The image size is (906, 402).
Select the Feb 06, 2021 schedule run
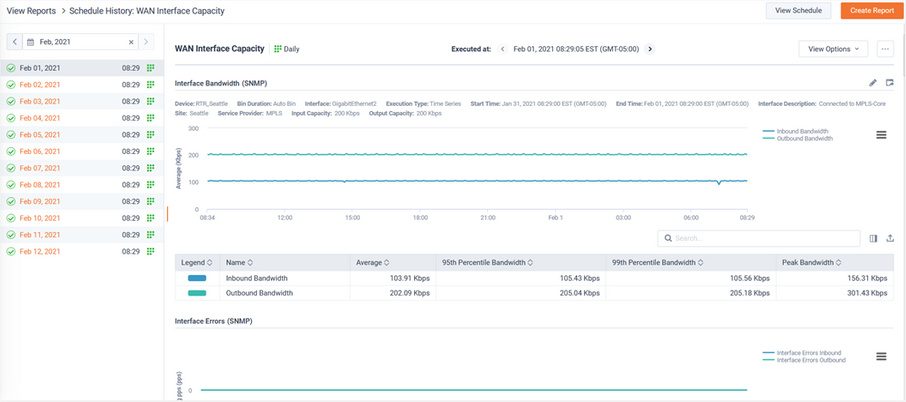point(81,152)
